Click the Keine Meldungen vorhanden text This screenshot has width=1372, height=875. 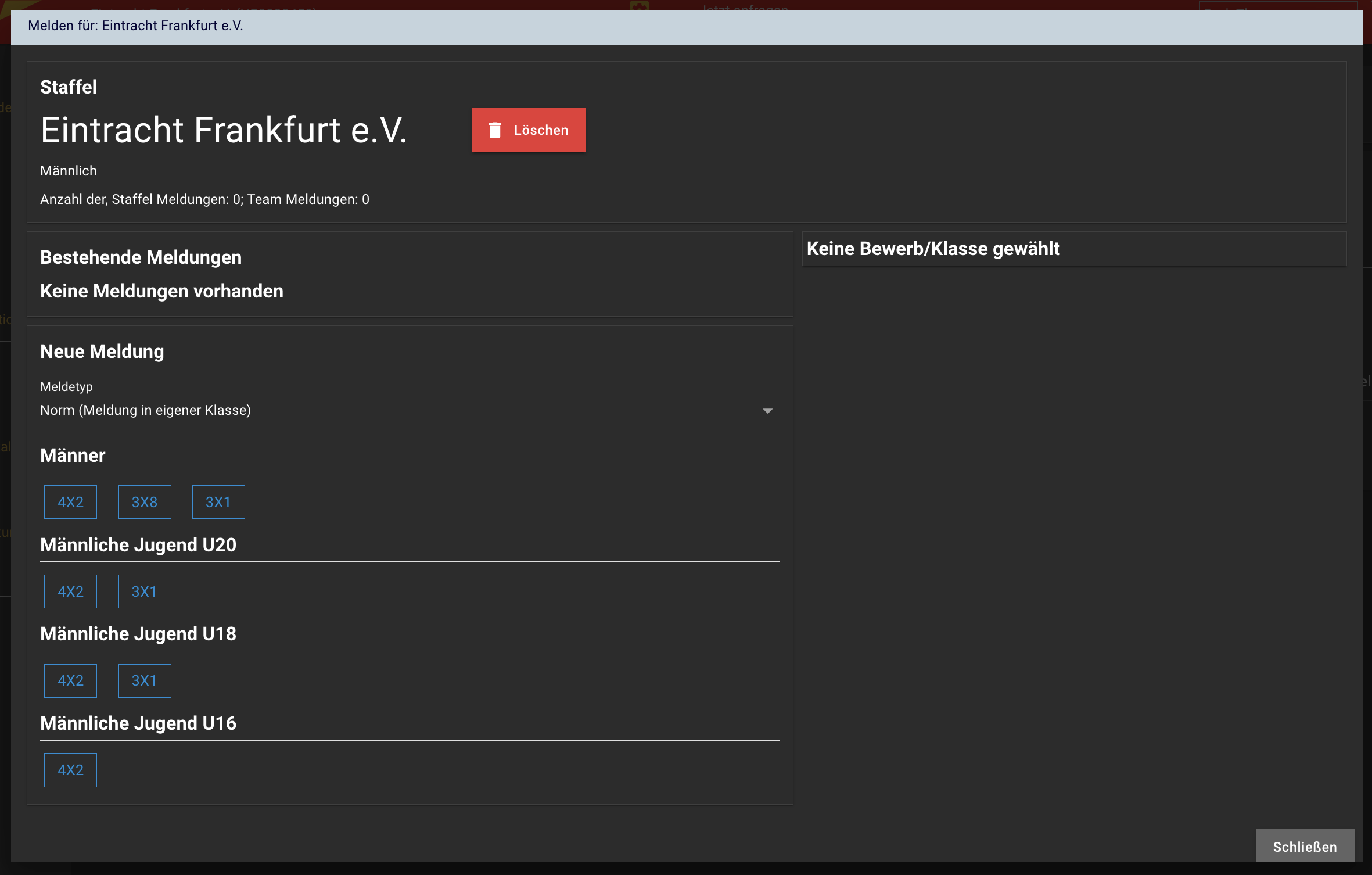[161, 291]
